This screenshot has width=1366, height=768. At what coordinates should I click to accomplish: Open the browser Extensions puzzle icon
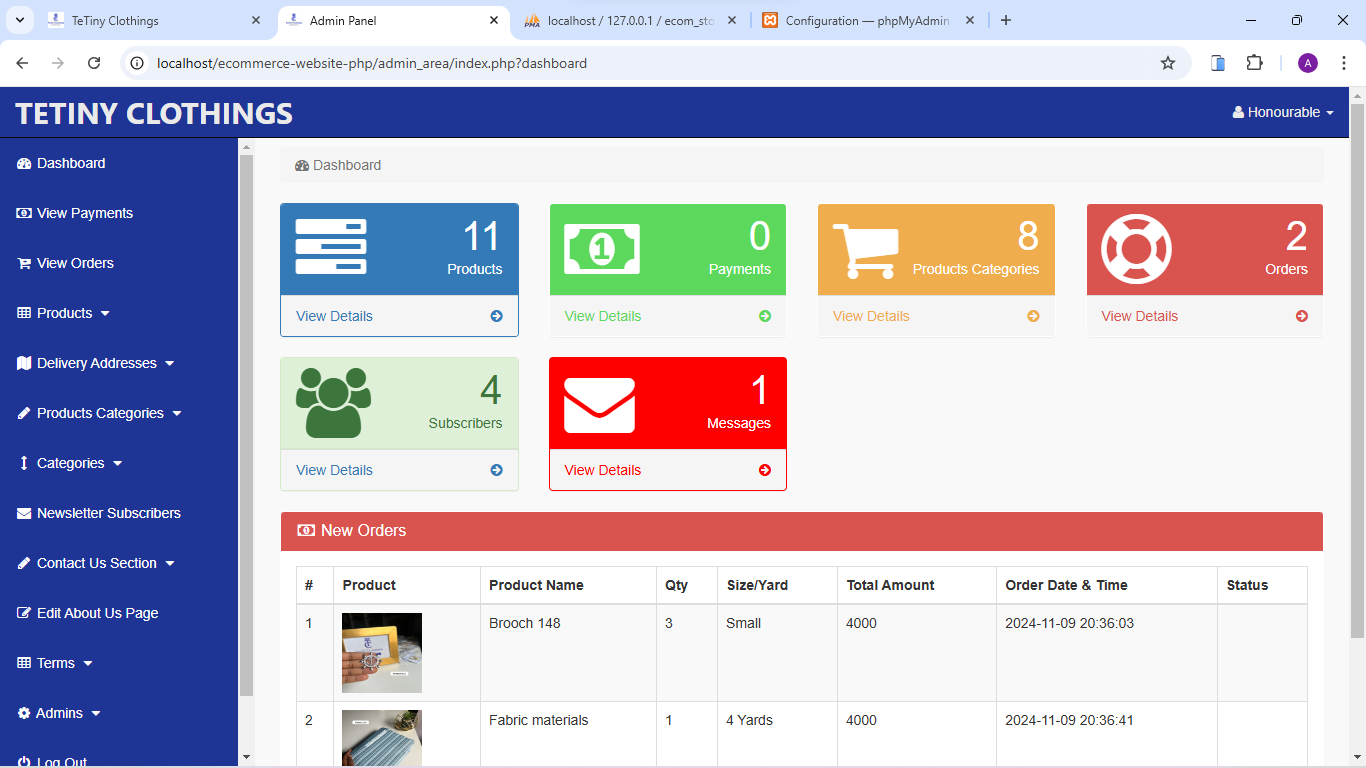1254,63
